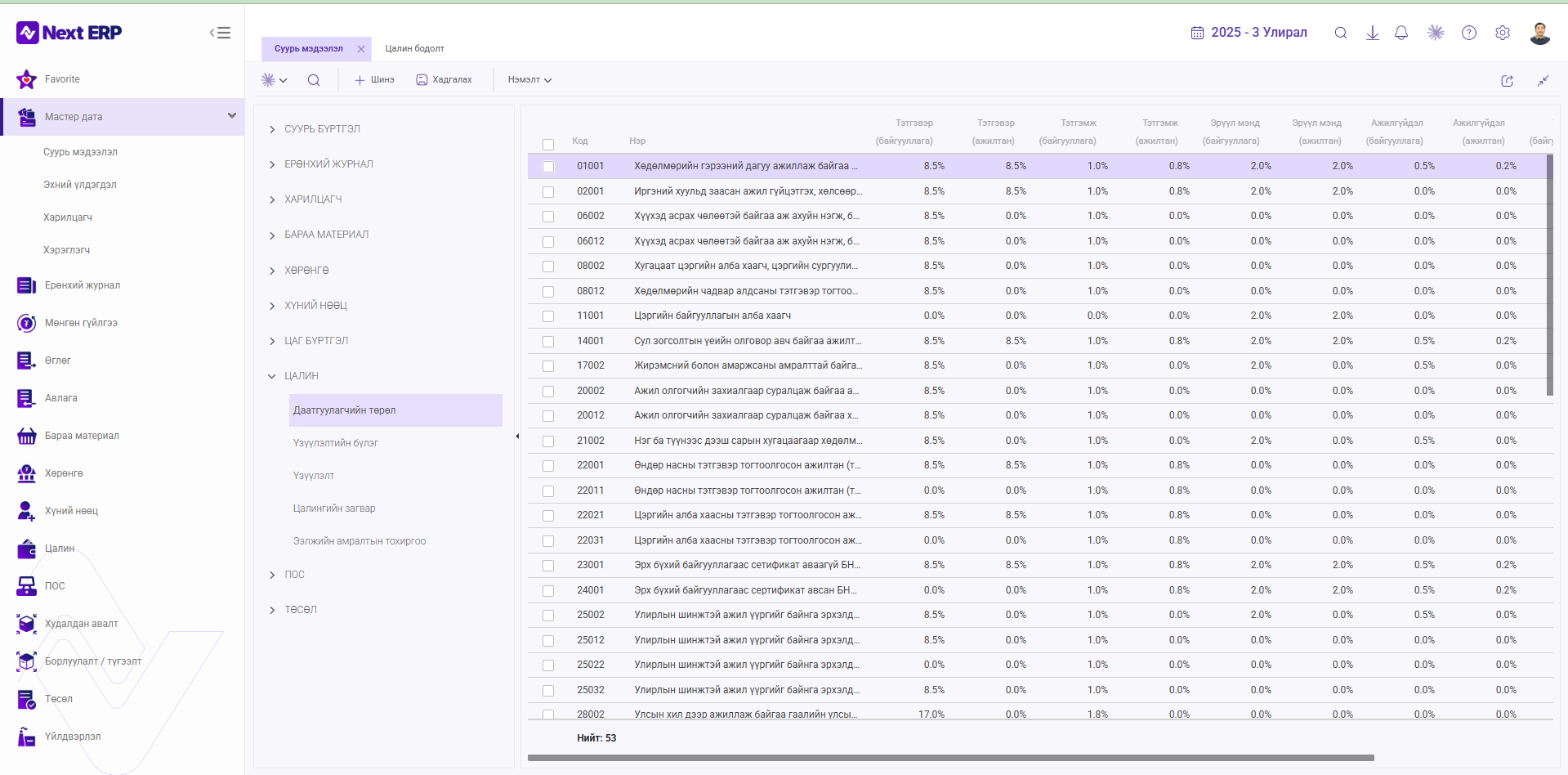Click the horizontal scrollbar under the table
The height and width of the screenshot is (775, 1568).
click(951, 758)
